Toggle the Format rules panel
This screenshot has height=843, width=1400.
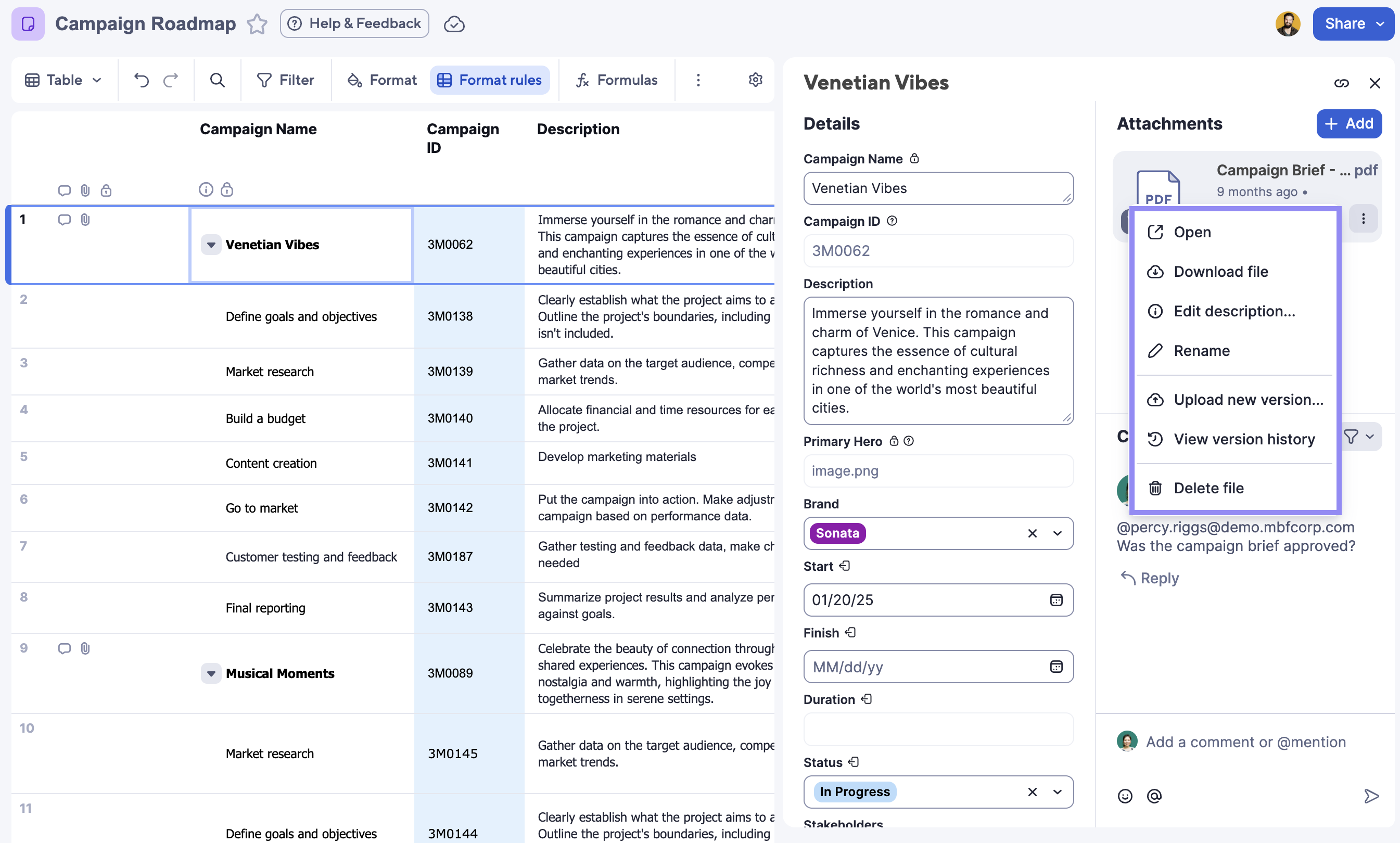(490, 80)
